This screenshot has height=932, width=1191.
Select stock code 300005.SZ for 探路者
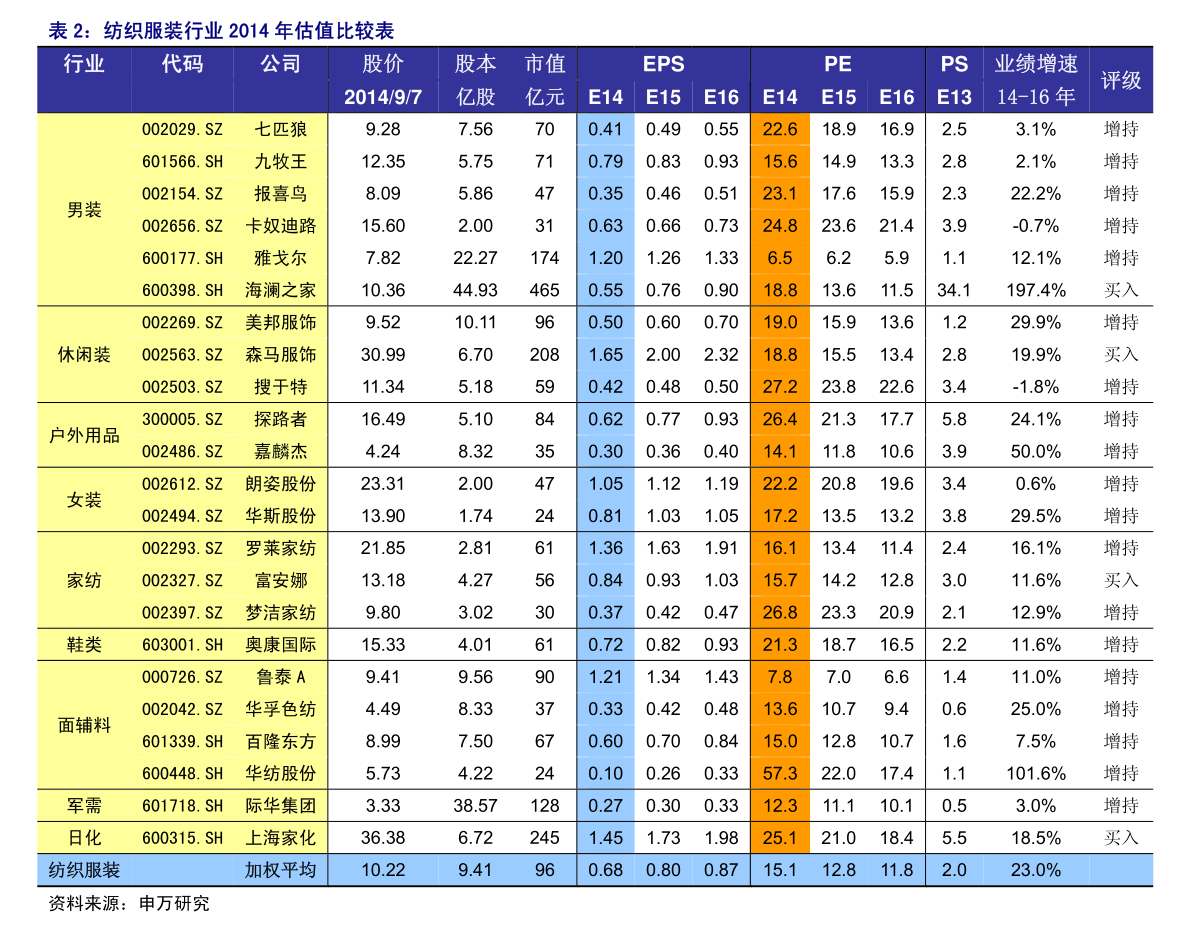click(182, 419)
